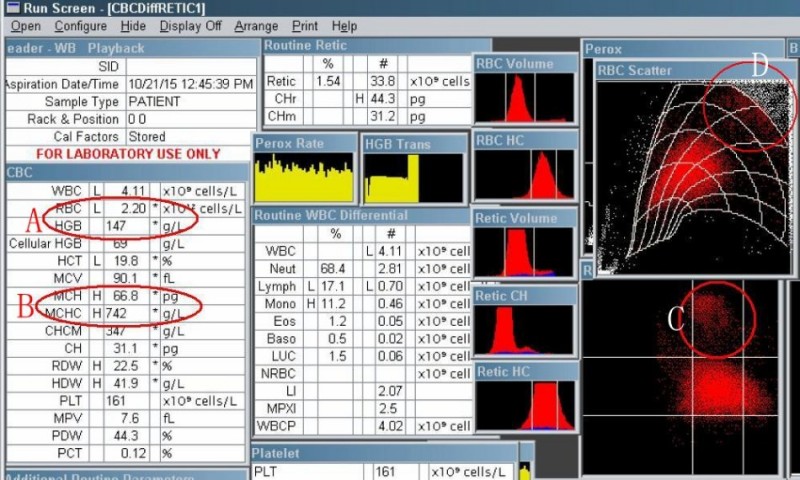Open the Arrange menu
The image size is (800, 480).
click(256, 26)
